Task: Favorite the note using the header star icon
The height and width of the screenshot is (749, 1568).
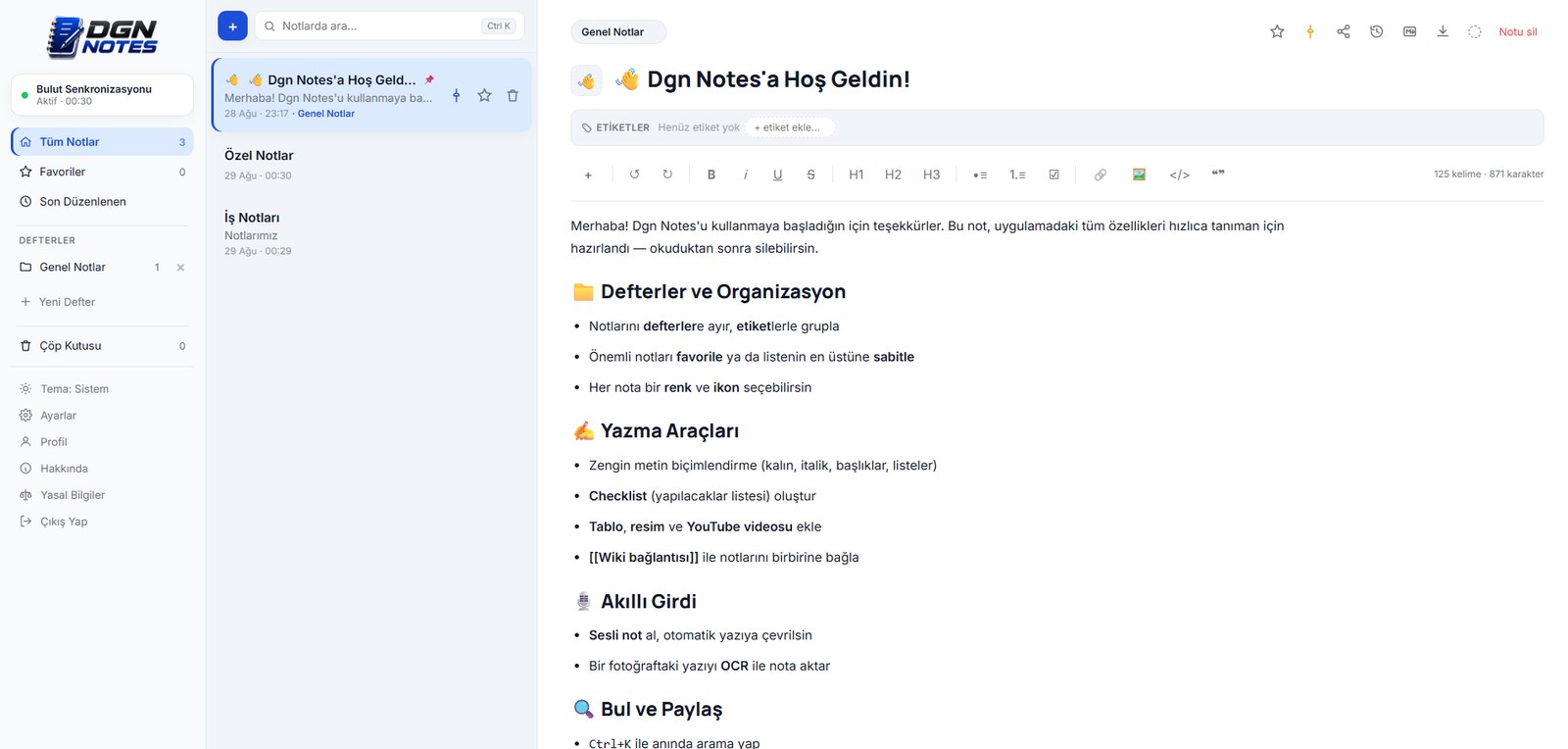Action: (x=1277, y=31)
